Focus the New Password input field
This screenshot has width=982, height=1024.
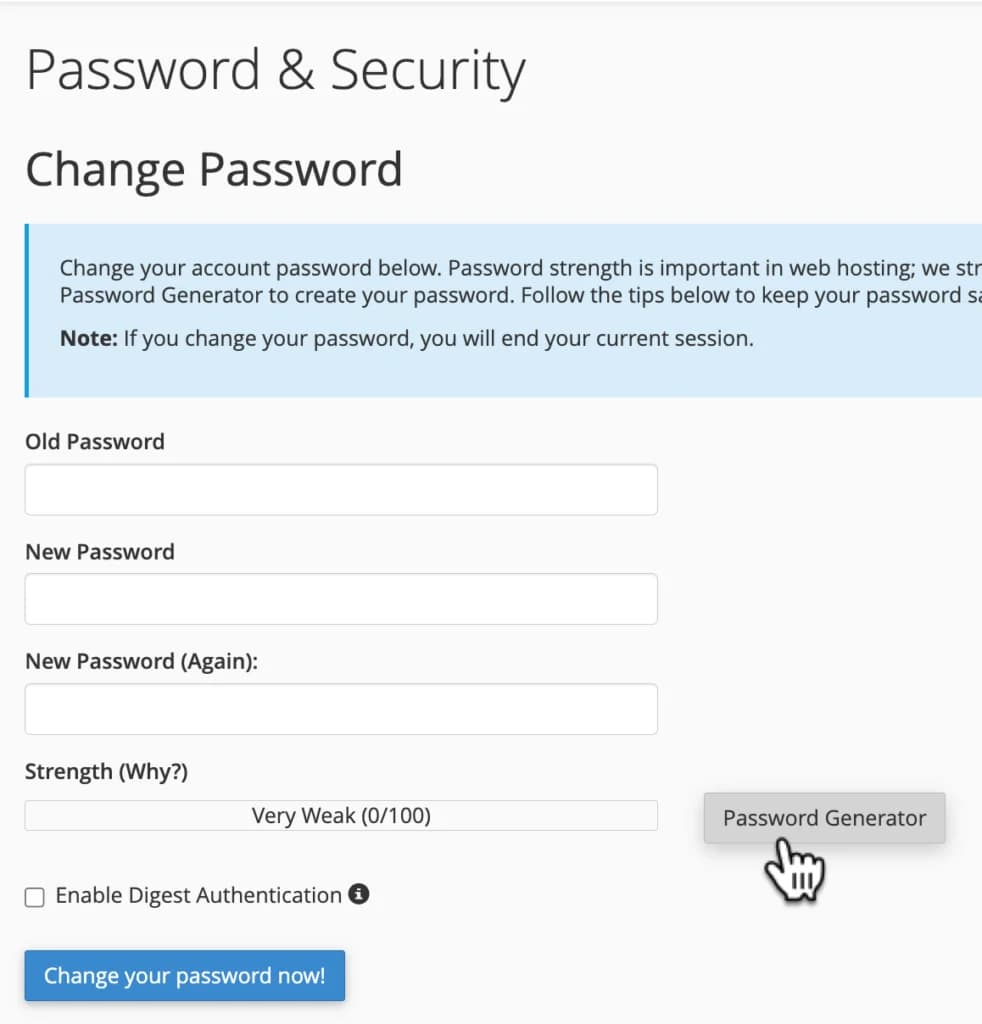coord(340,598)
